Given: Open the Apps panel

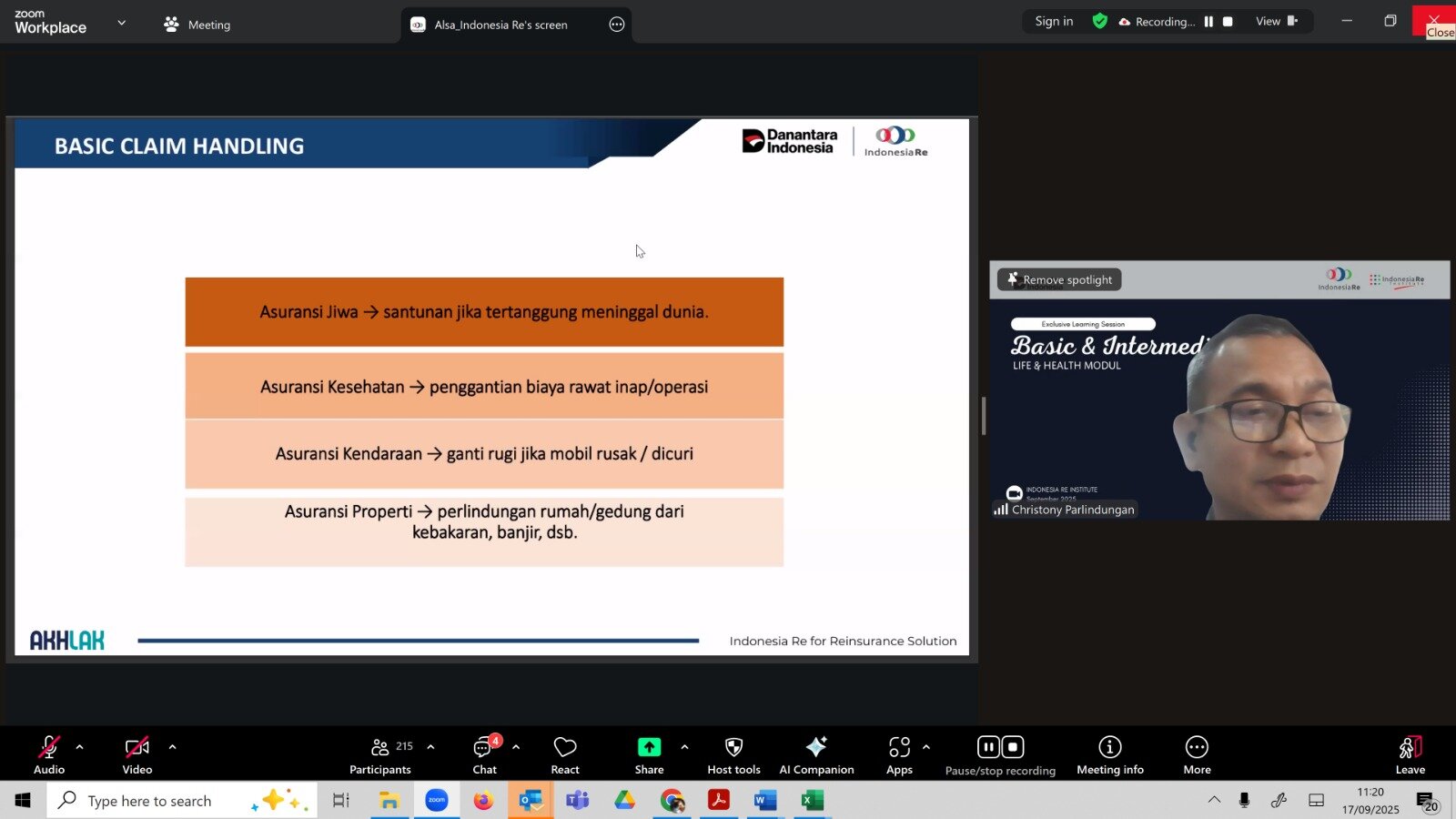Looking at the screenshot, I should pyautogui.click(x=899, y=754).
